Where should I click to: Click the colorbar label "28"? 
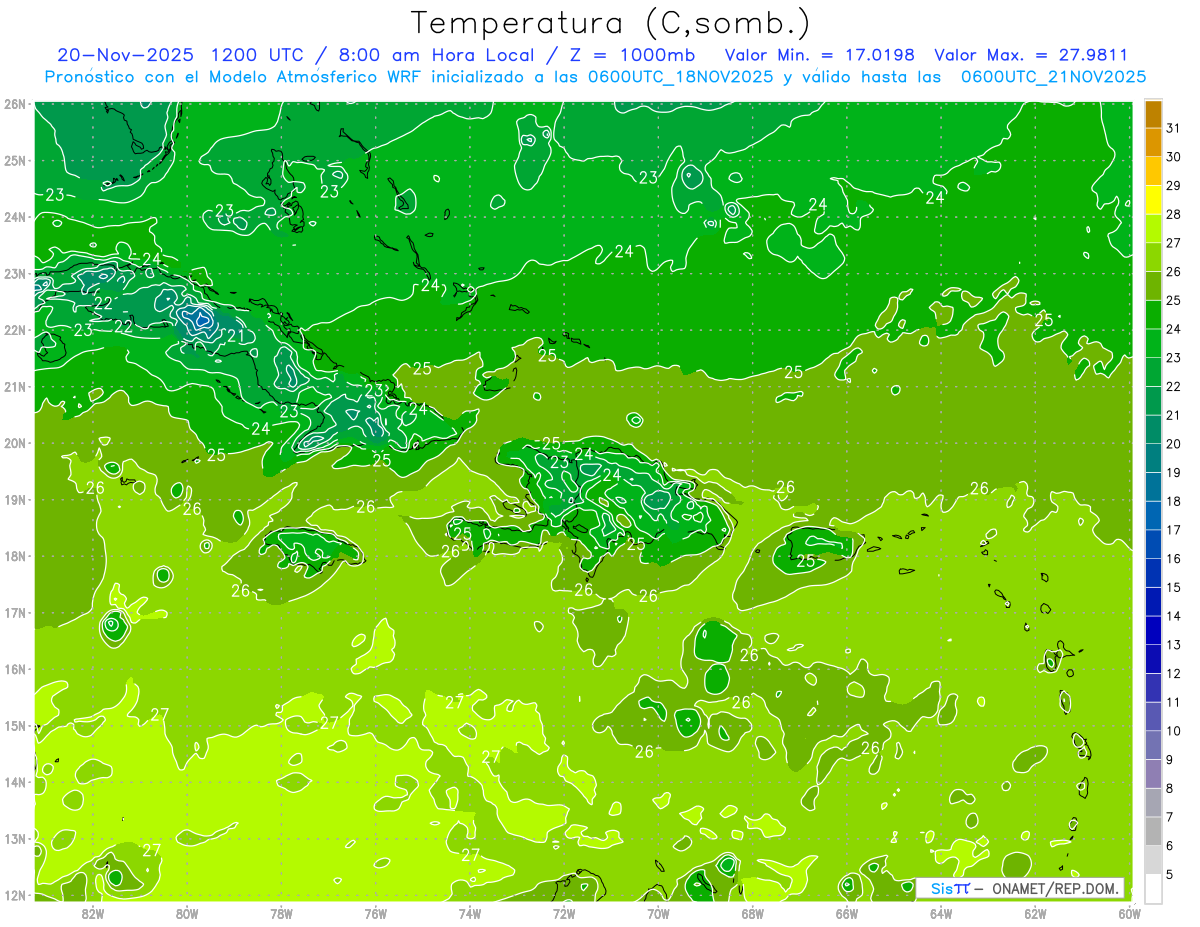point(1174,214)
